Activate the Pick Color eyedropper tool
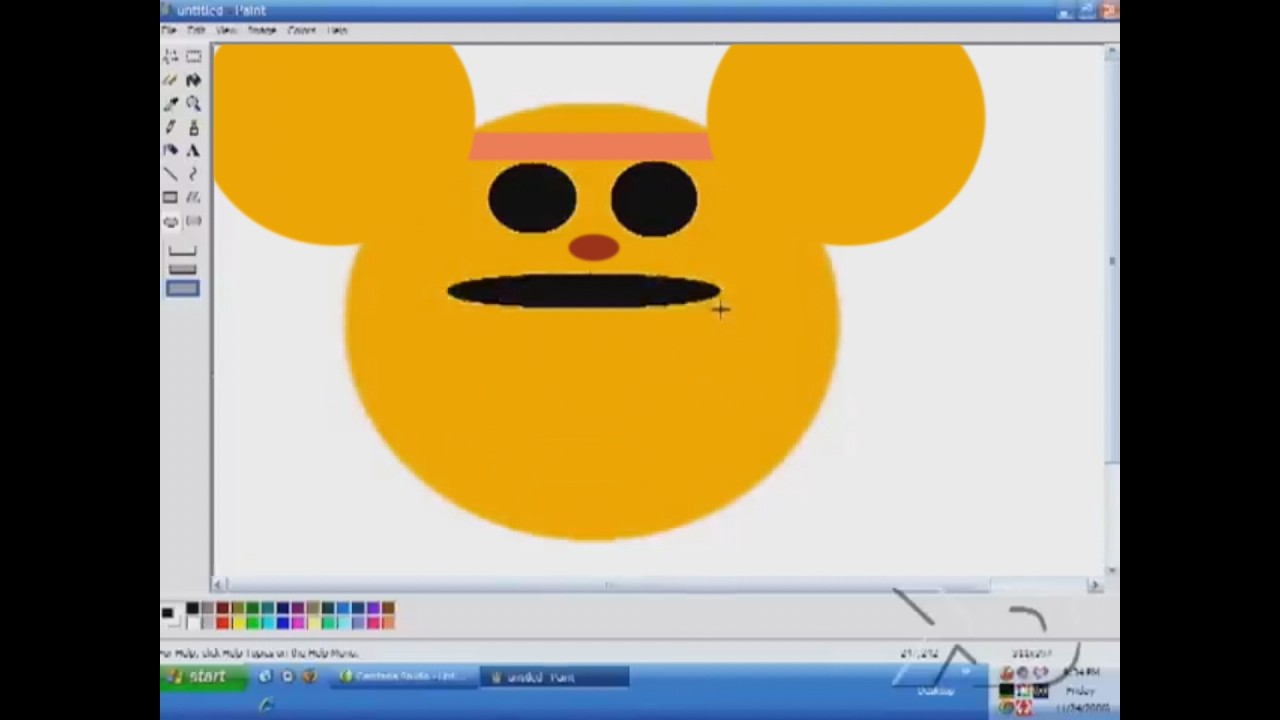 (x=170, y=103)
